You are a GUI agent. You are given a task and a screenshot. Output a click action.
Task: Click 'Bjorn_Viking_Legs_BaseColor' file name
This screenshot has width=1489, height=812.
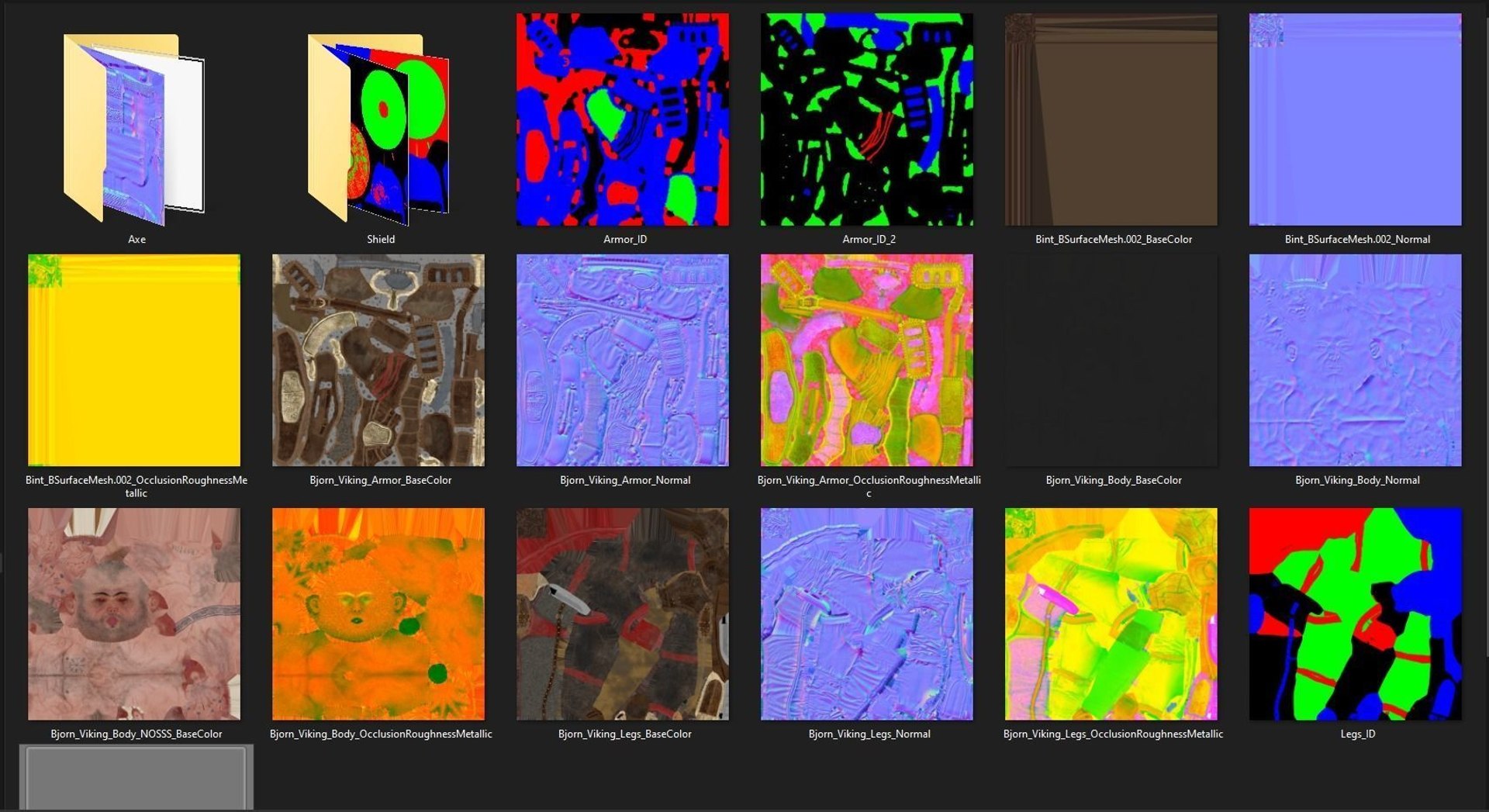tap(625, 734)
